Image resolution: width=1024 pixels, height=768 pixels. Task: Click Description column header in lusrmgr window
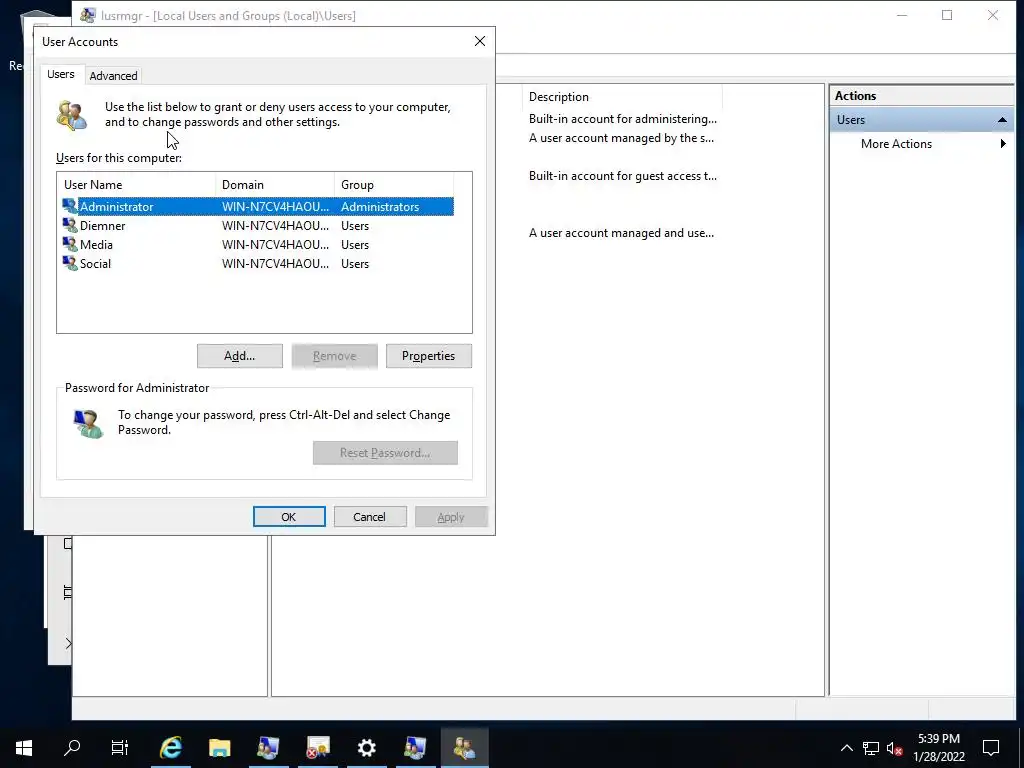tap(622, 97)
